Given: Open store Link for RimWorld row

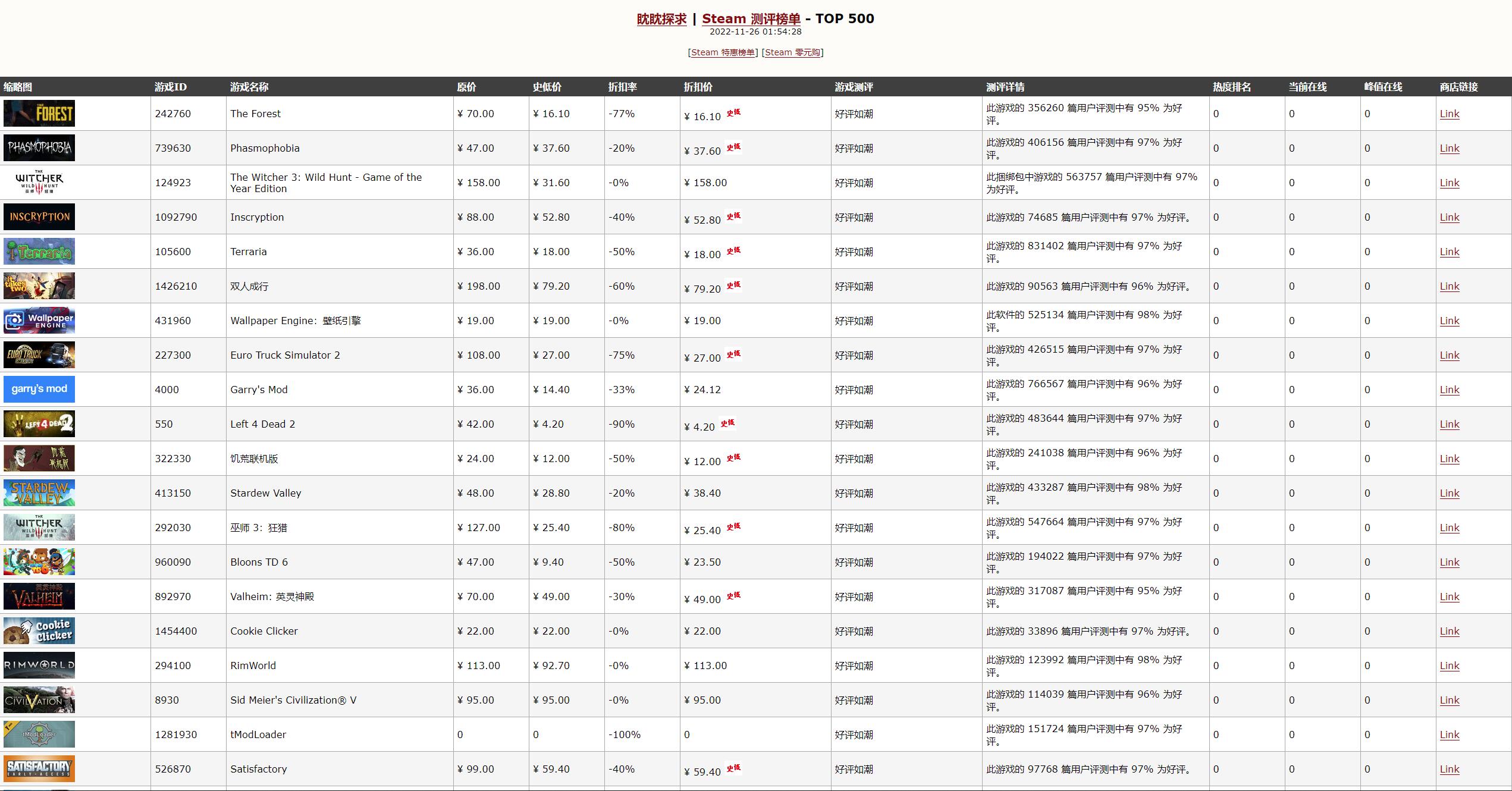Looking at the screenshot, I should tap(1449, 666).
